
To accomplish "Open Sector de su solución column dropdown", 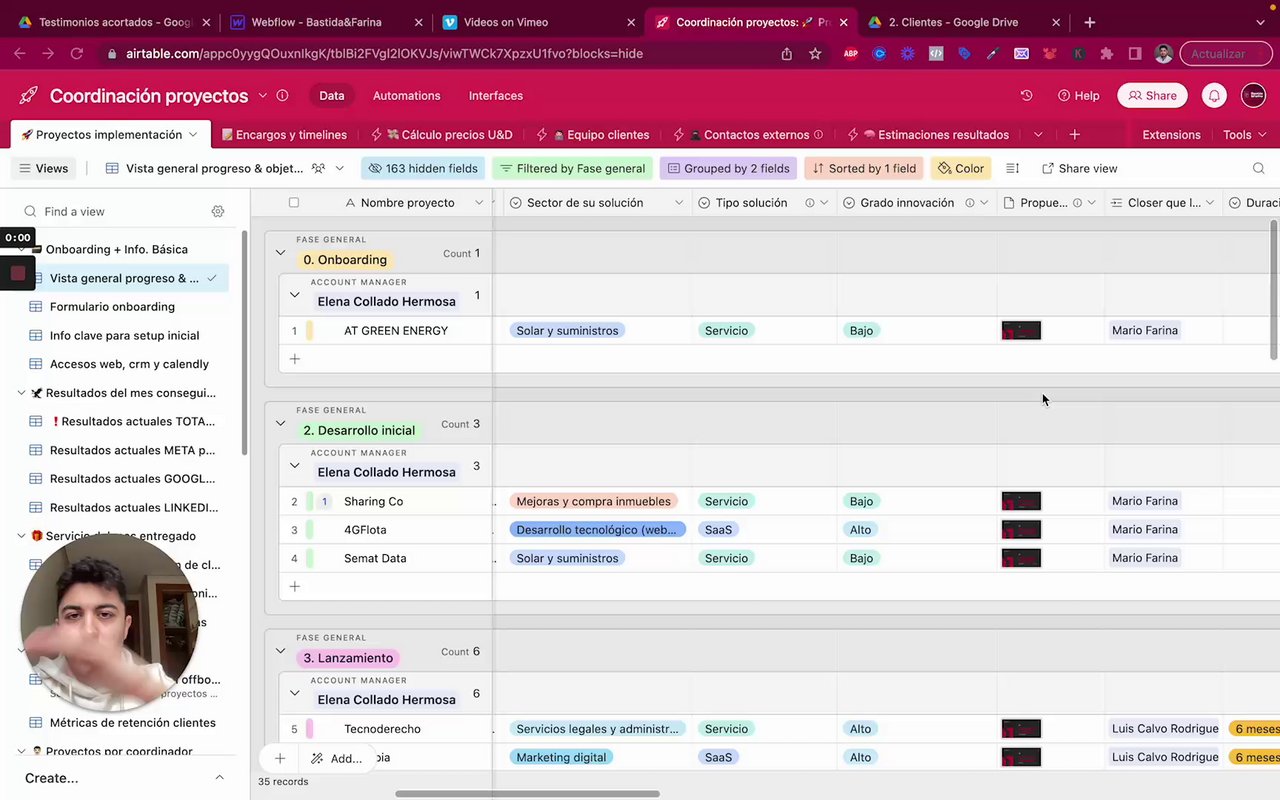I will [x=679, y=203].
